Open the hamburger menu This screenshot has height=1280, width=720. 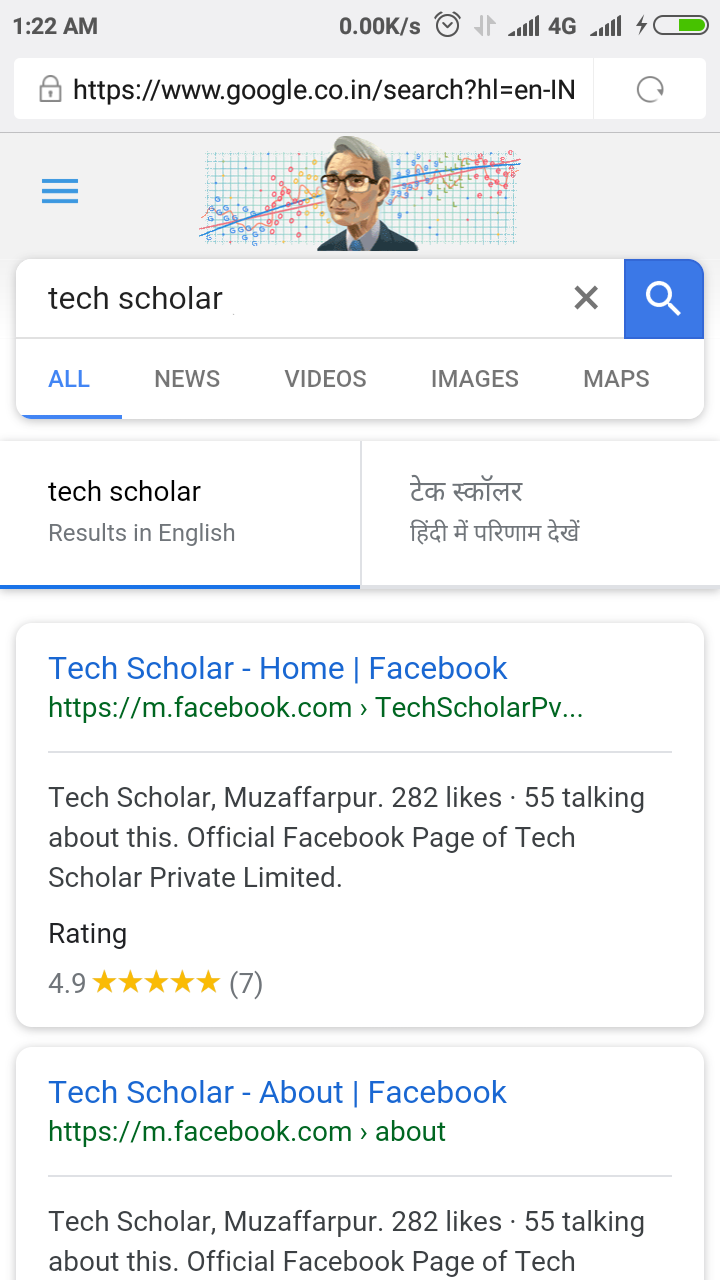(60, 191)
